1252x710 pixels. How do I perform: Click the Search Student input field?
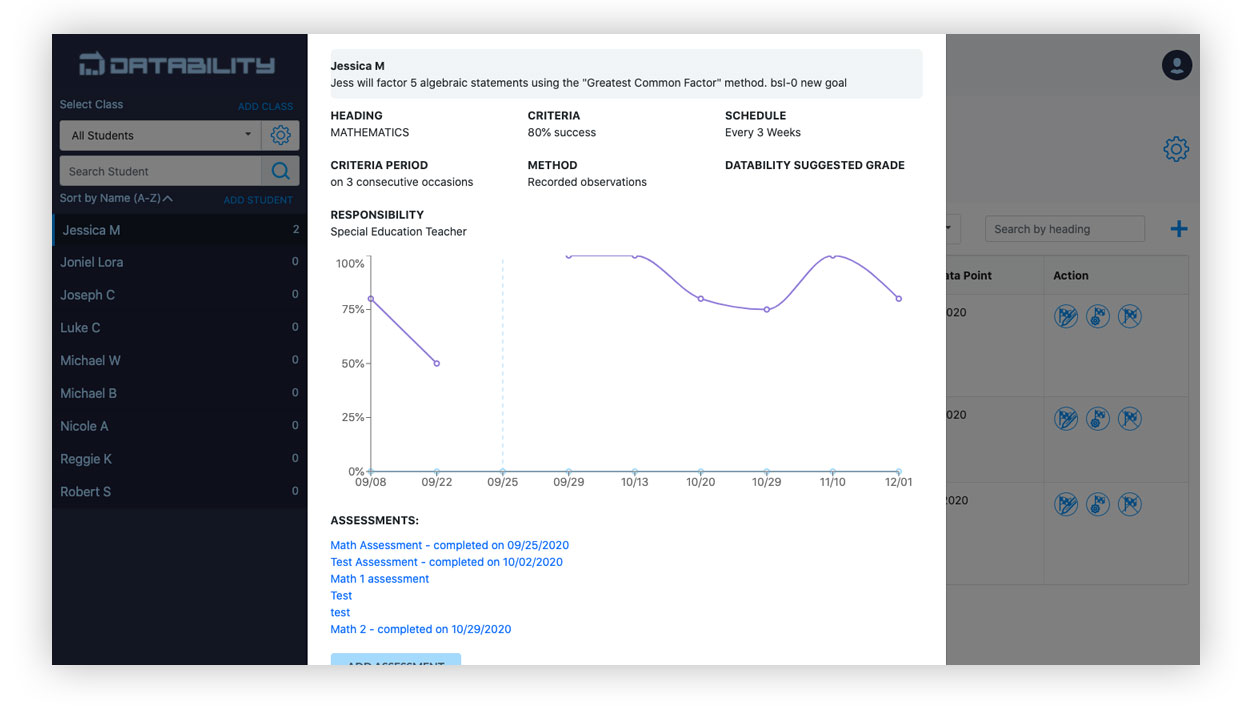click(160, 171)
